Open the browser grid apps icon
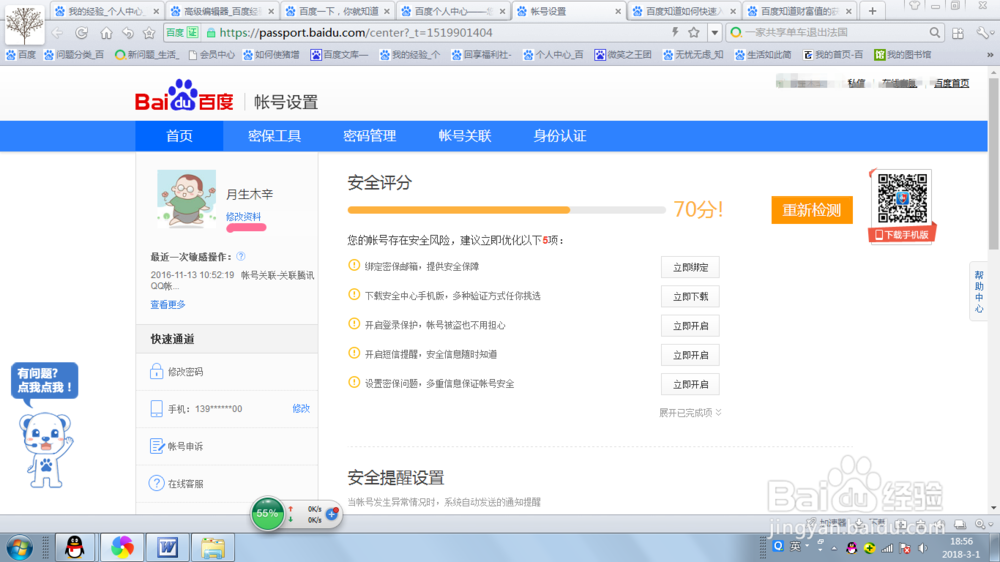The image size is (1000, 562). 958,33
